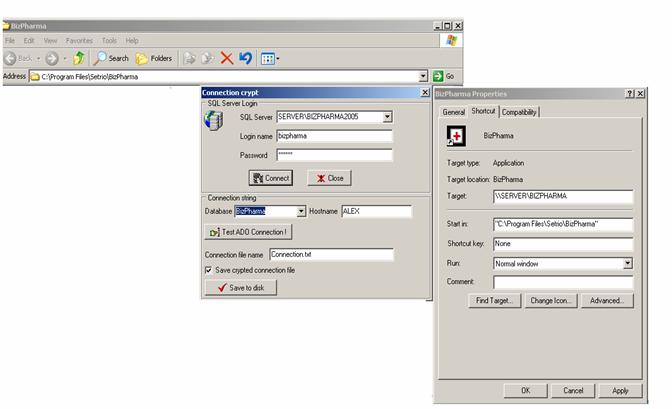Click the Advanced button
672x409 pixels.
point(607,301)
